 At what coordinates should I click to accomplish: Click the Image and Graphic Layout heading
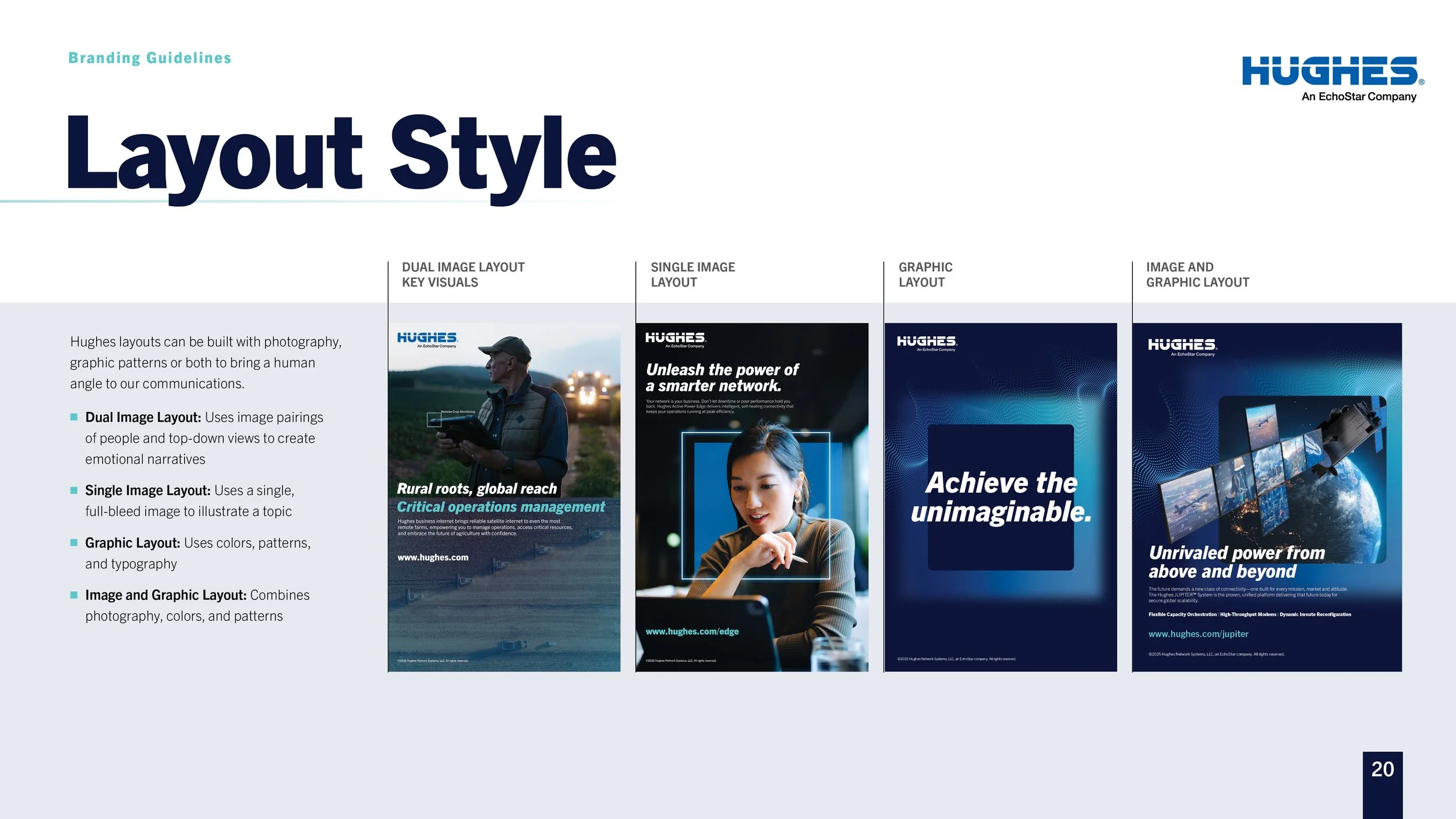(1197, 275)
